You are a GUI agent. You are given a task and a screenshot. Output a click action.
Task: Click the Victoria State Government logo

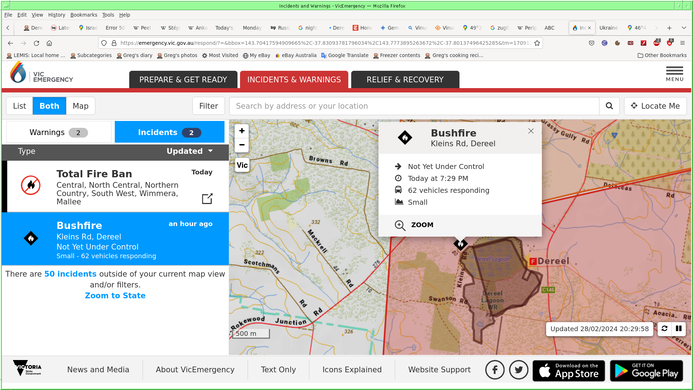[27, 368]
